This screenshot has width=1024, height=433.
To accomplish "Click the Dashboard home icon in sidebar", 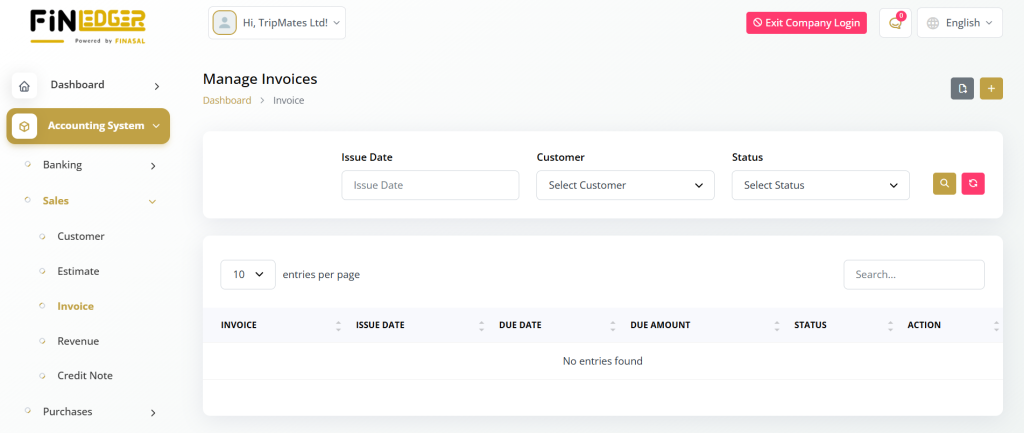I will coord(24,86).
